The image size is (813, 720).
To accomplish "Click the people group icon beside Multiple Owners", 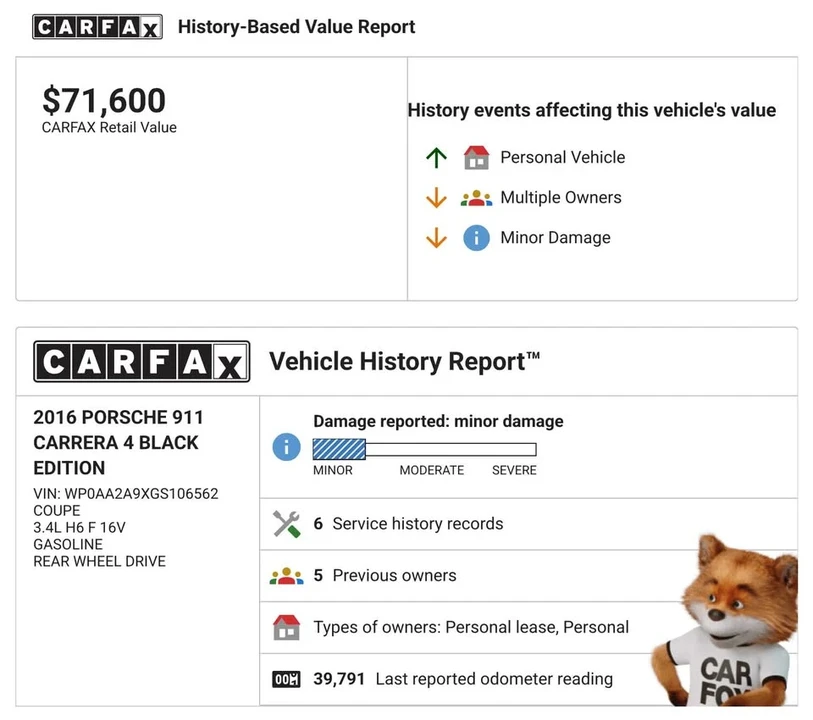I will 476,198.
